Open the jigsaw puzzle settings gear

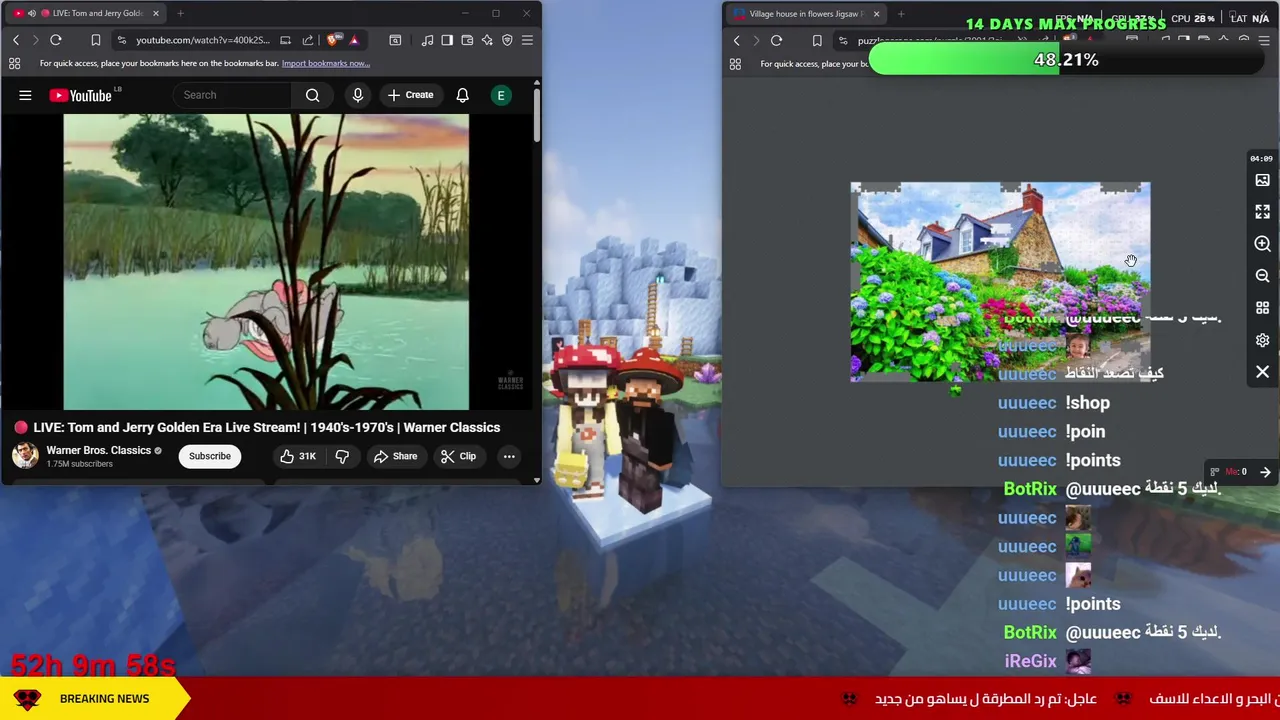[x=1262, y=340]
